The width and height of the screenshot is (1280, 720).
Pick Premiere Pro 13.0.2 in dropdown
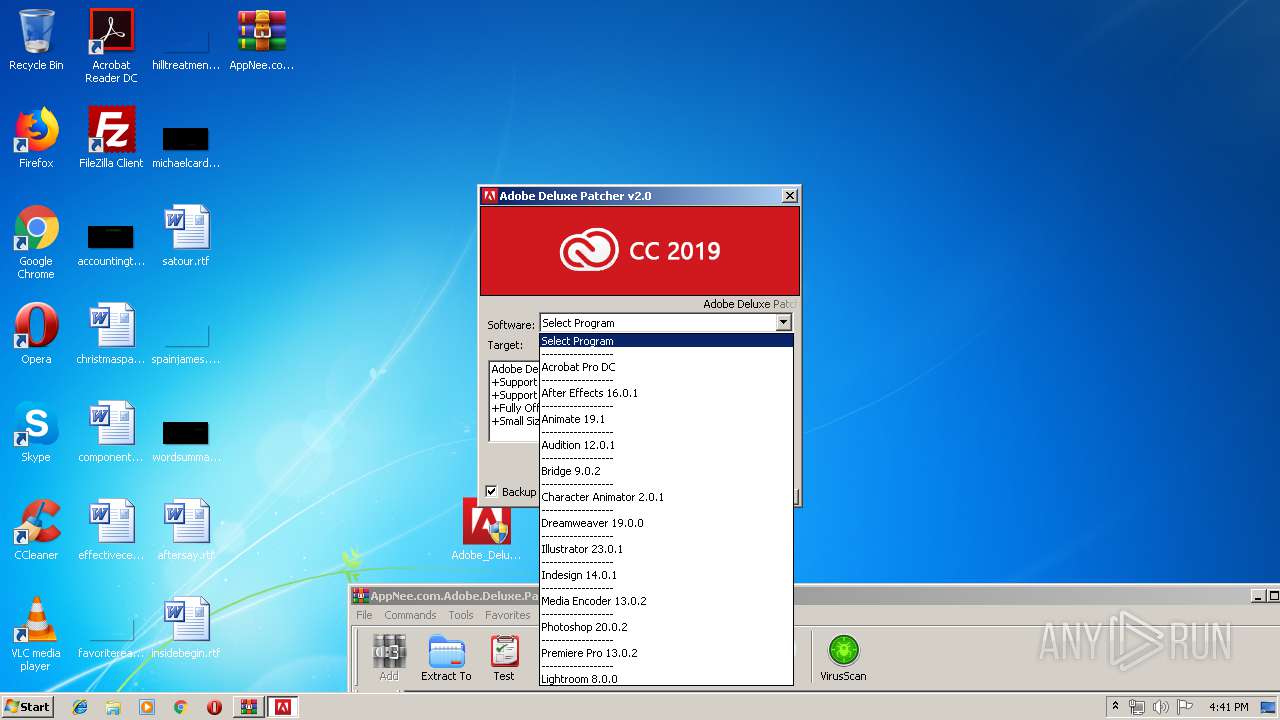(x=666, y=653)
